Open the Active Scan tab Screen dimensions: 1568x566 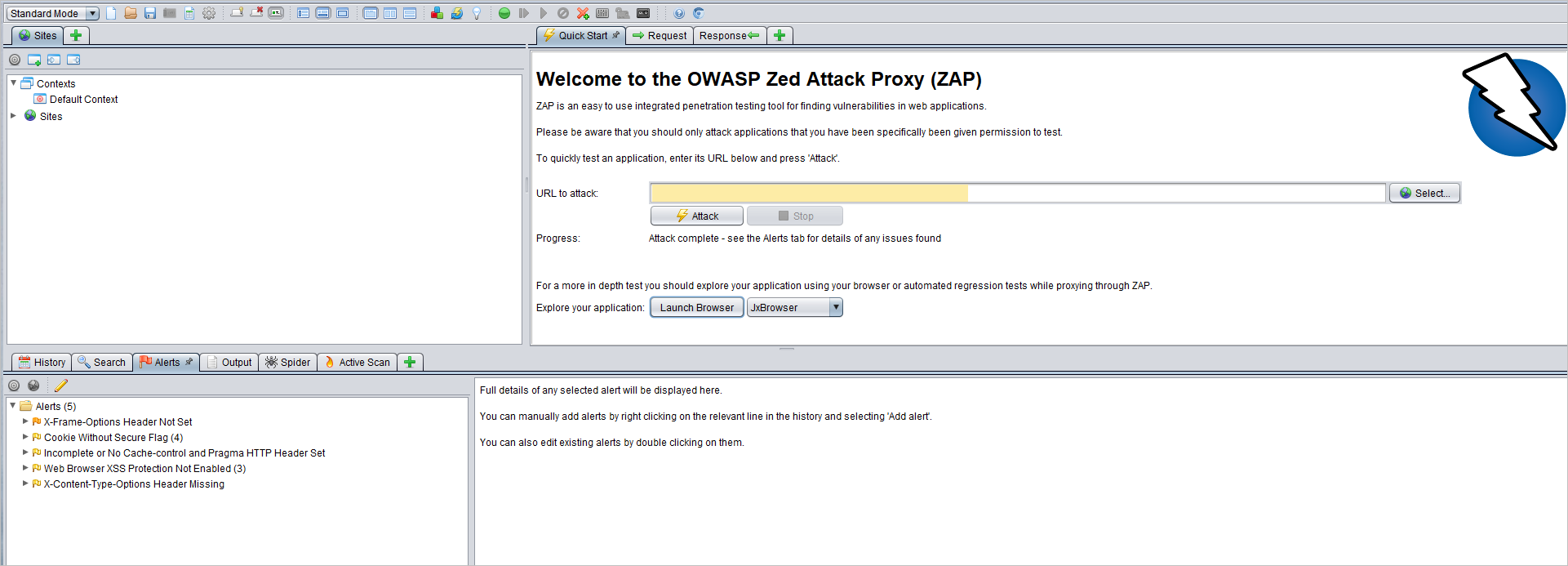coord(357,362)
